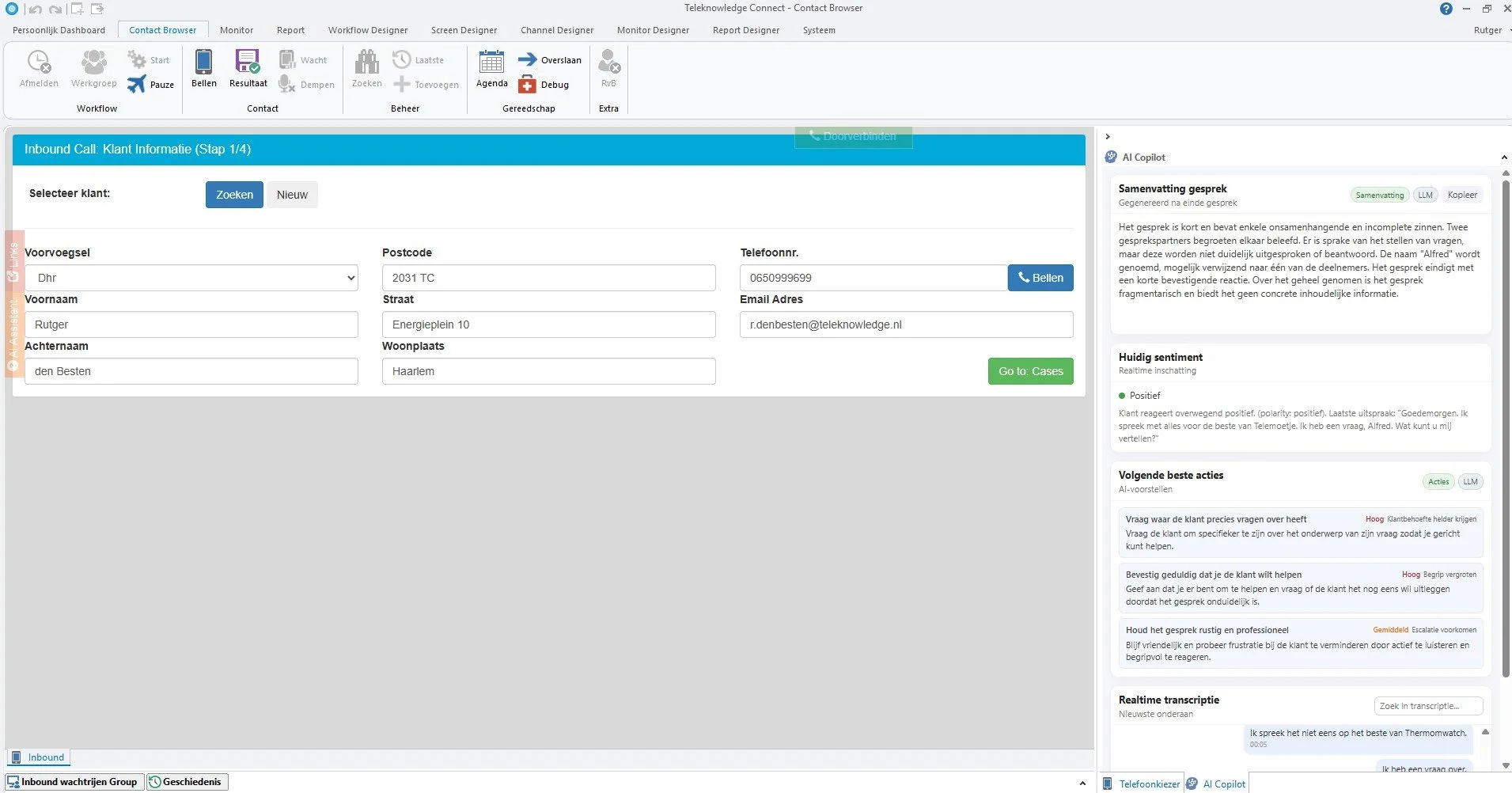
Task: Click into the Achternaam field
Action: 191,371
